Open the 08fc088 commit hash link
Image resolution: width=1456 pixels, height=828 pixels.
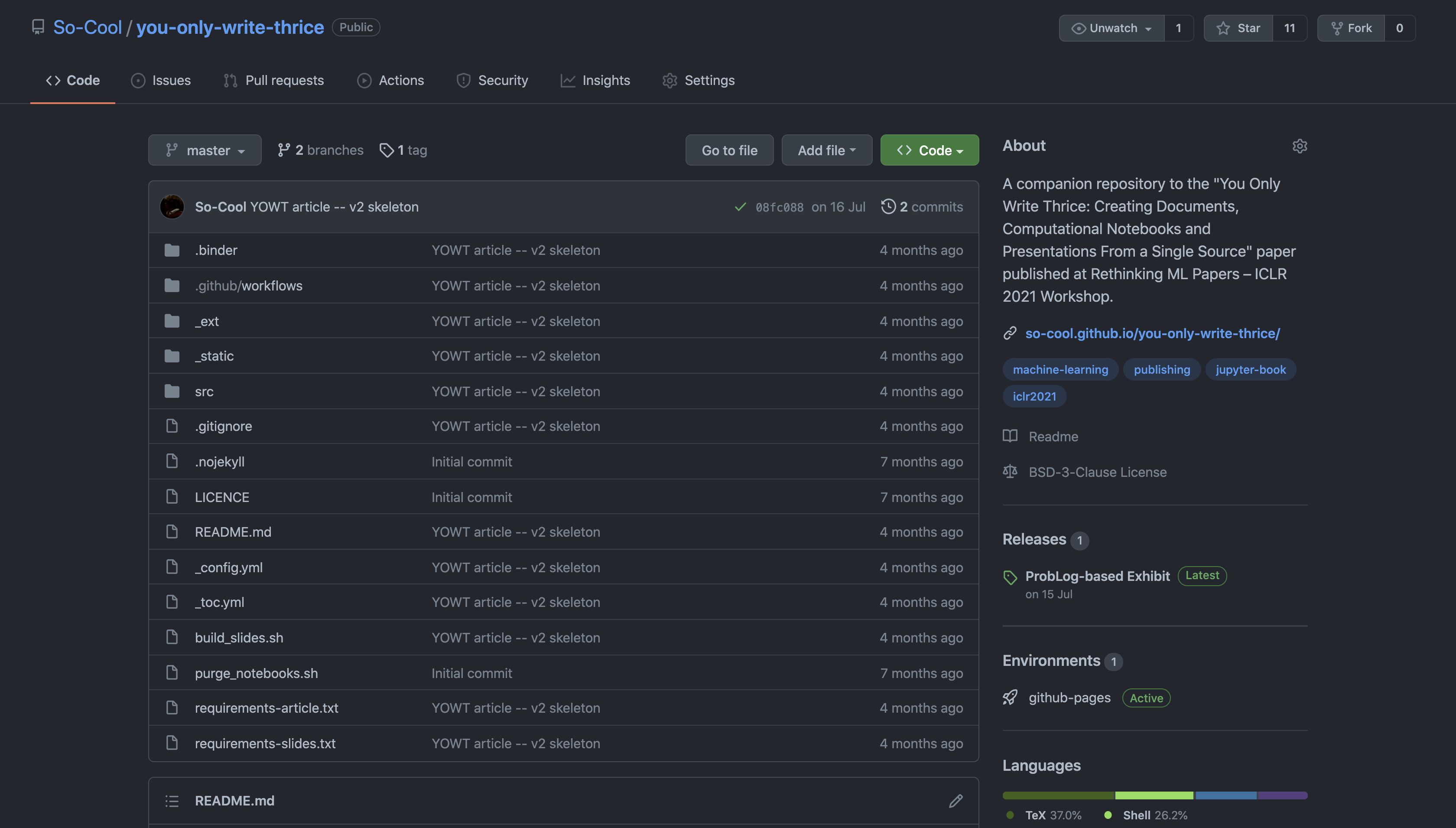(780, 208)
